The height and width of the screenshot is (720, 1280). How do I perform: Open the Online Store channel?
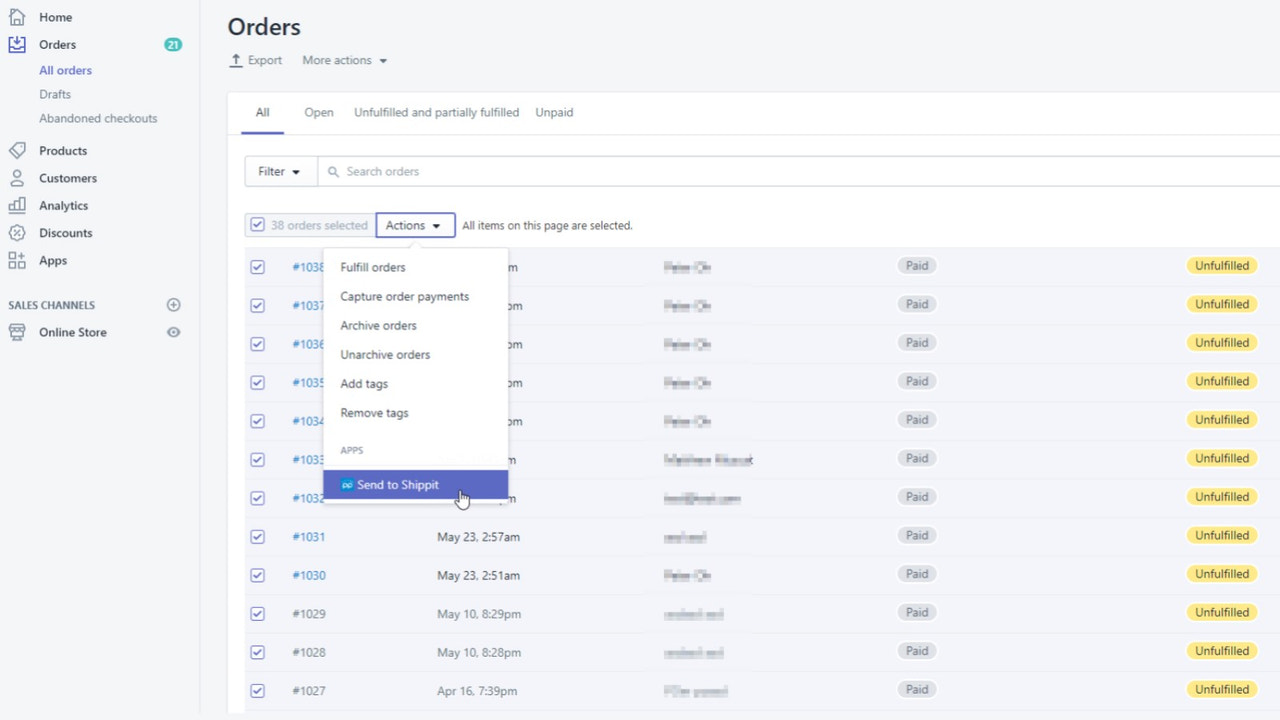[70, 332]
